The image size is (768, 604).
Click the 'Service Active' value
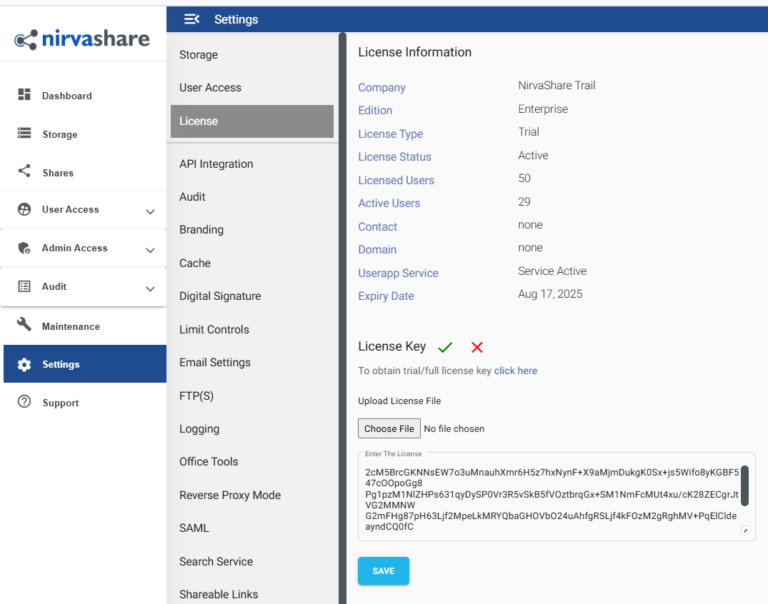click(x=552, y=271)
